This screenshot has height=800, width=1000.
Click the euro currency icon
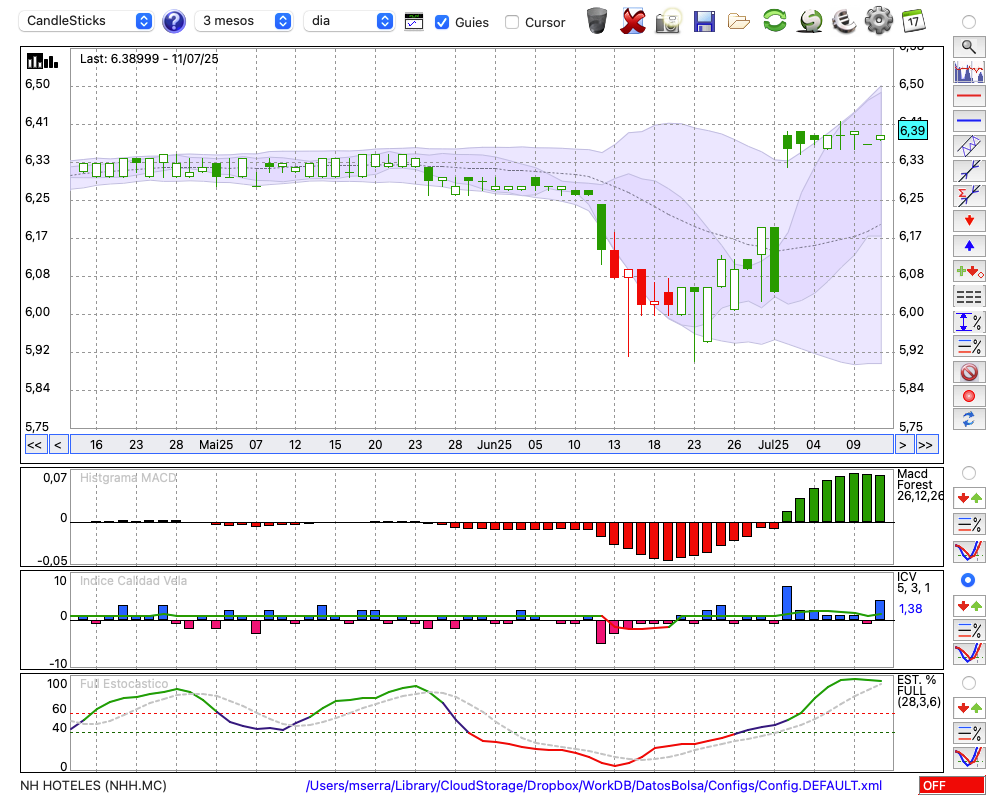[x=844, y=21]
